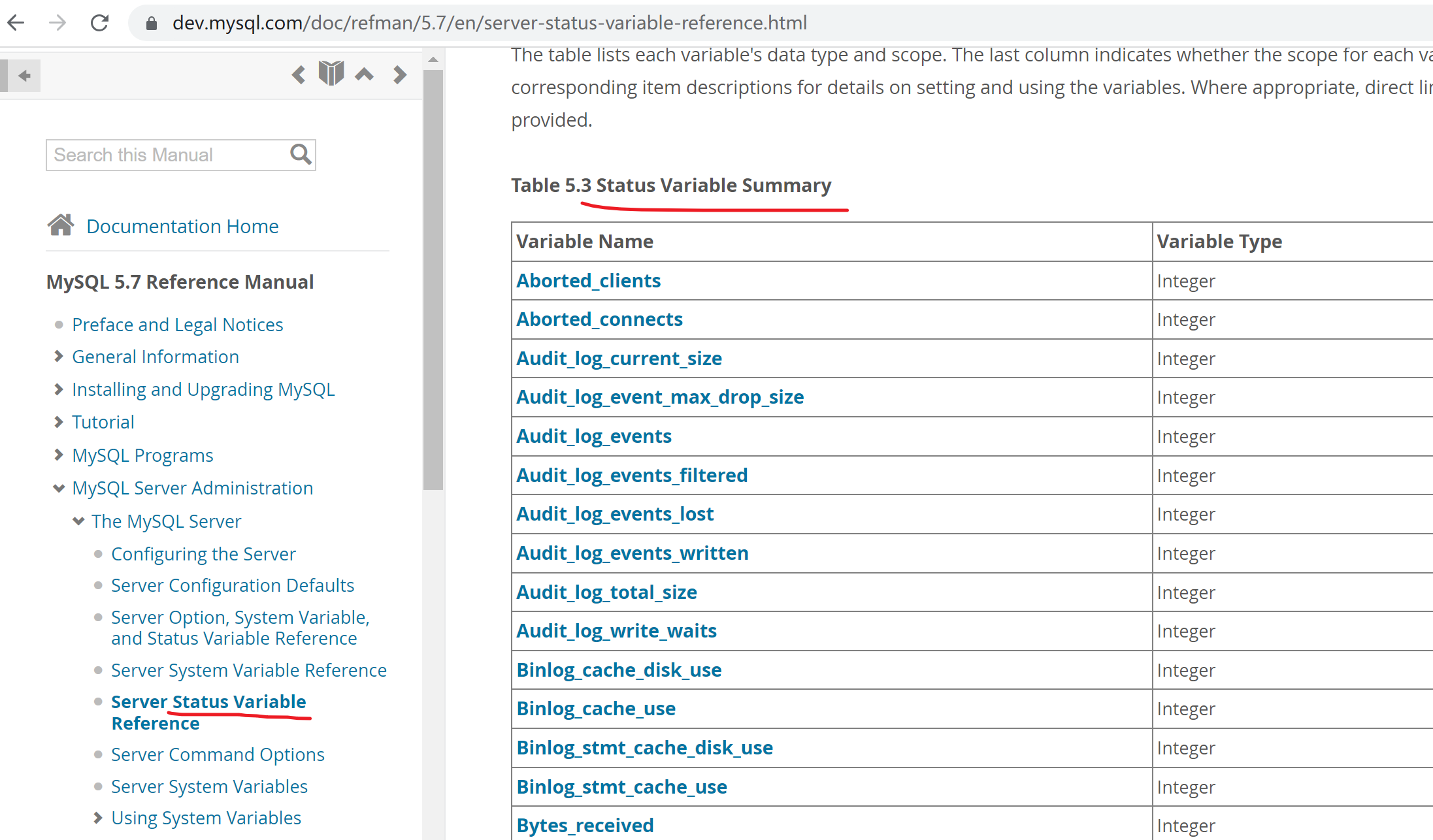Viewport: 1433px width, 840px height.
Task: Expand the Tutorial tree node
Action: [59, 422]
